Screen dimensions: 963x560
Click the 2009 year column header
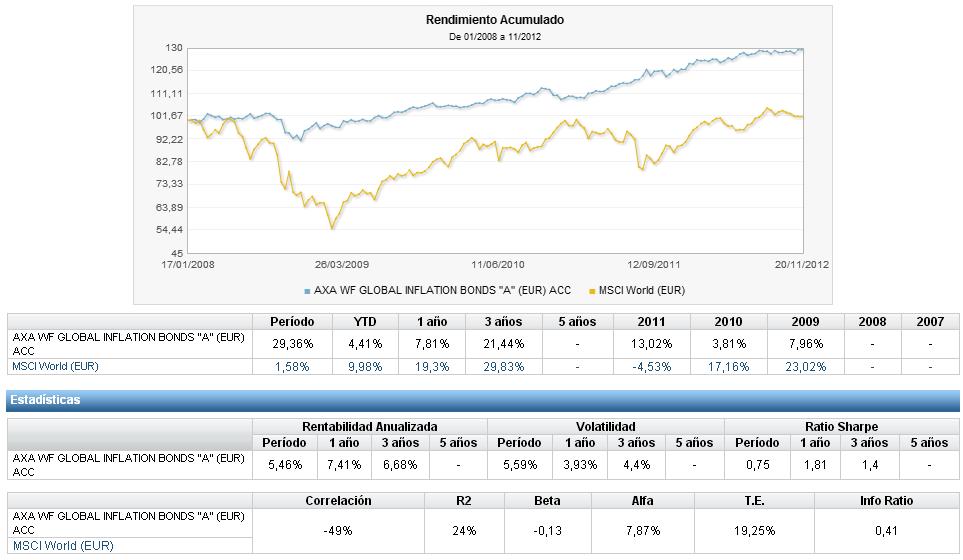(805, 322)
